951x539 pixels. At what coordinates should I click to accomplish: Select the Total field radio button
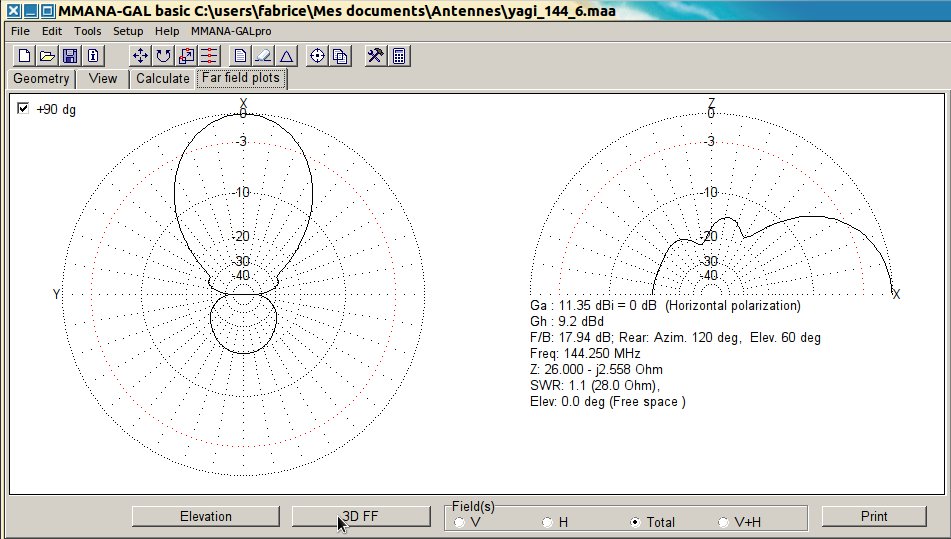635,522
